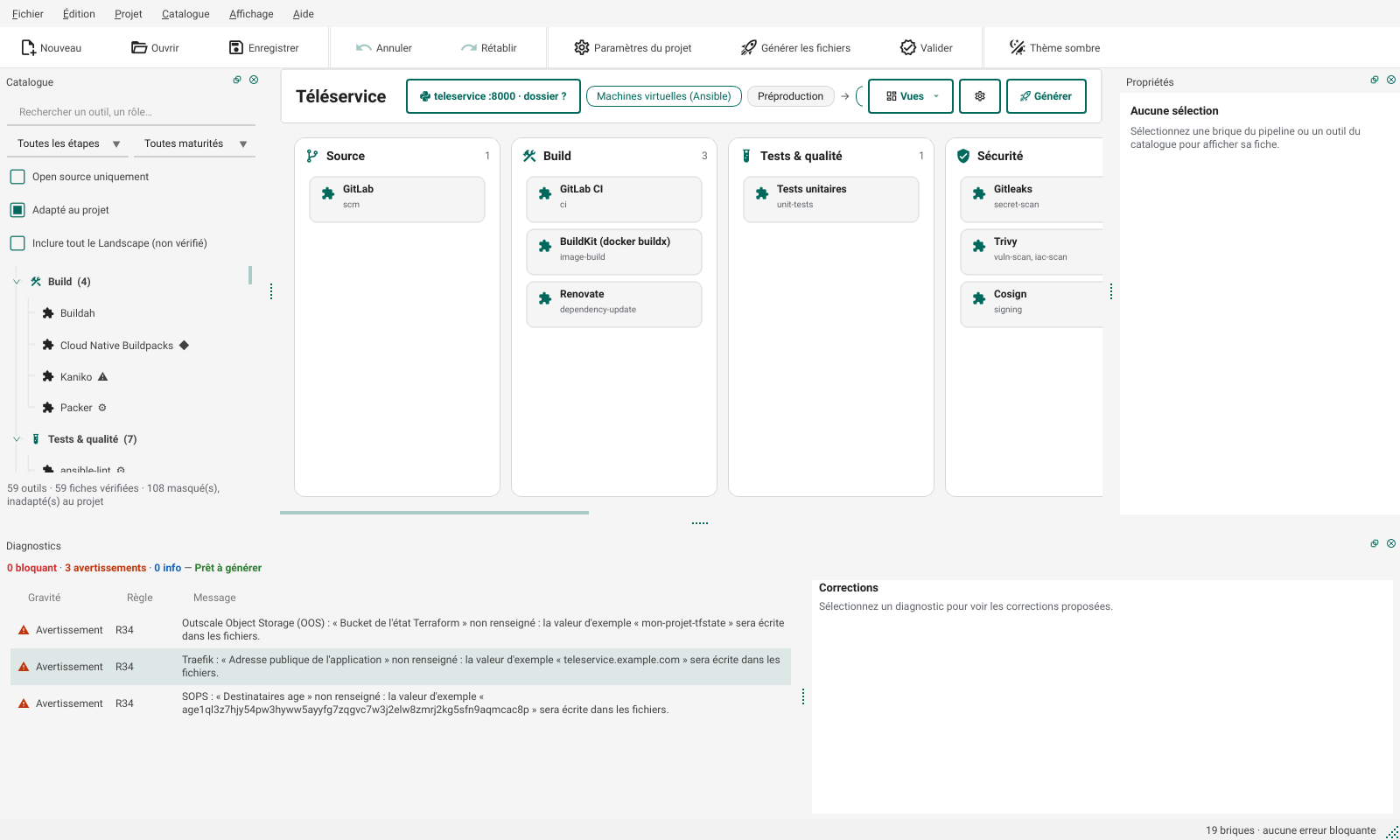
Task: Close the Catalogue panel
Action: [x=254, y=80]
